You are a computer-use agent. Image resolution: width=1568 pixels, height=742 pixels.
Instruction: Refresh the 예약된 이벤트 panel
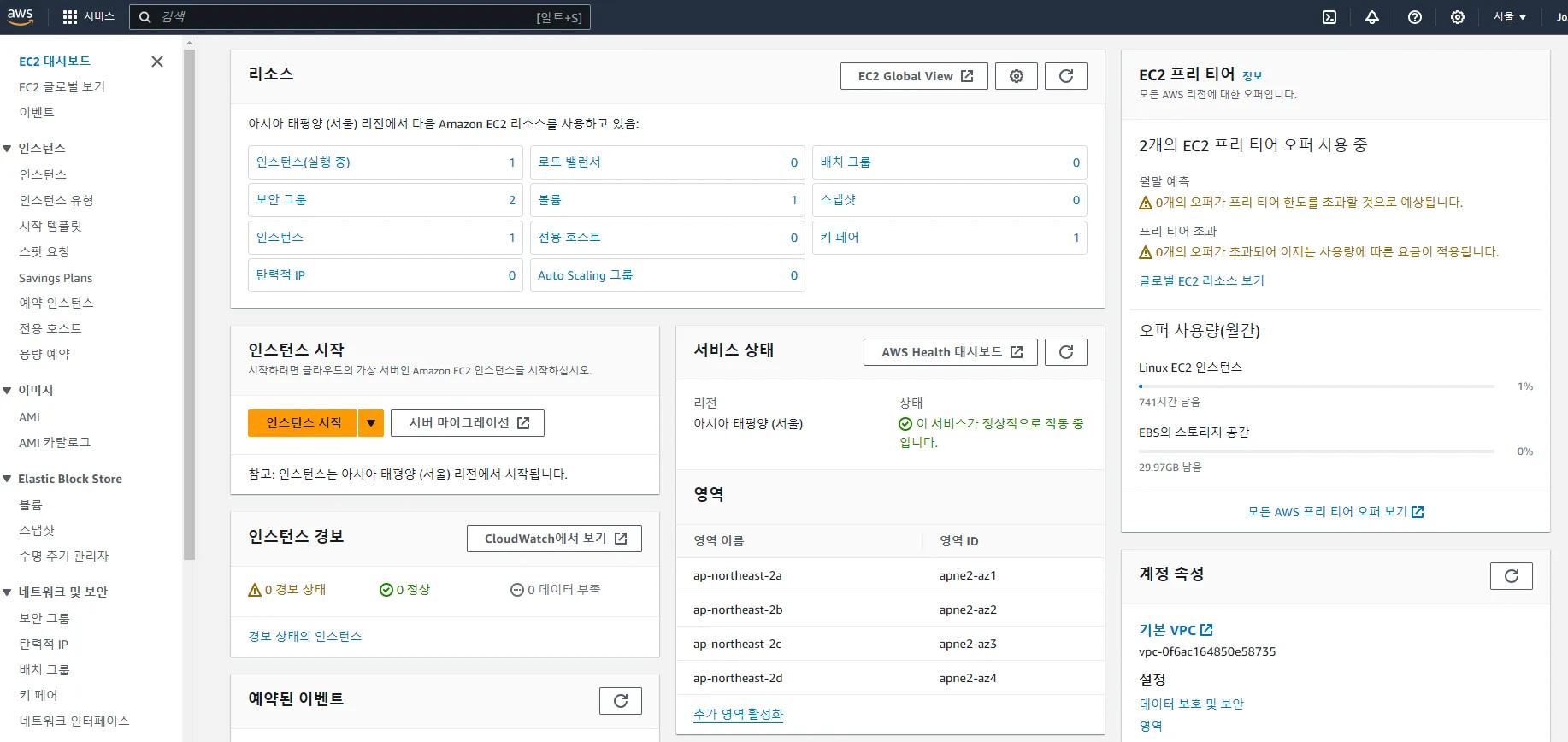pos(621,701)
